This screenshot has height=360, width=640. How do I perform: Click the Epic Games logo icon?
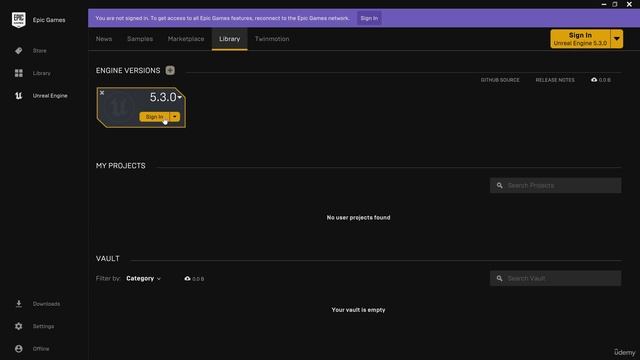pos(19,20)
